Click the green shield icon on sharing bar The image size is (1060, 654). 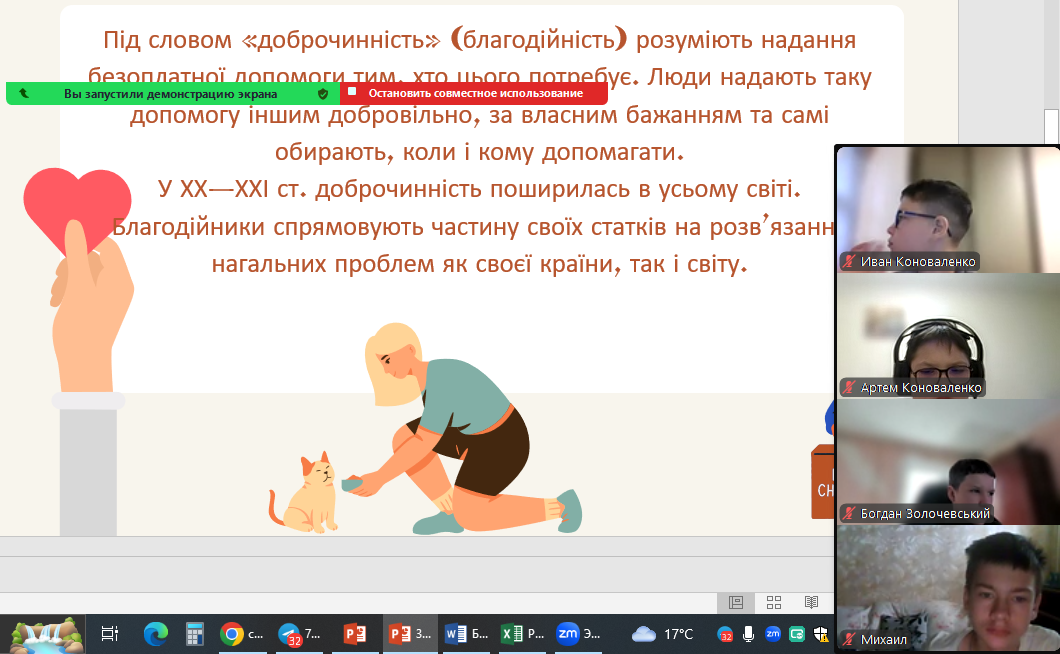(x=323, y=93)
